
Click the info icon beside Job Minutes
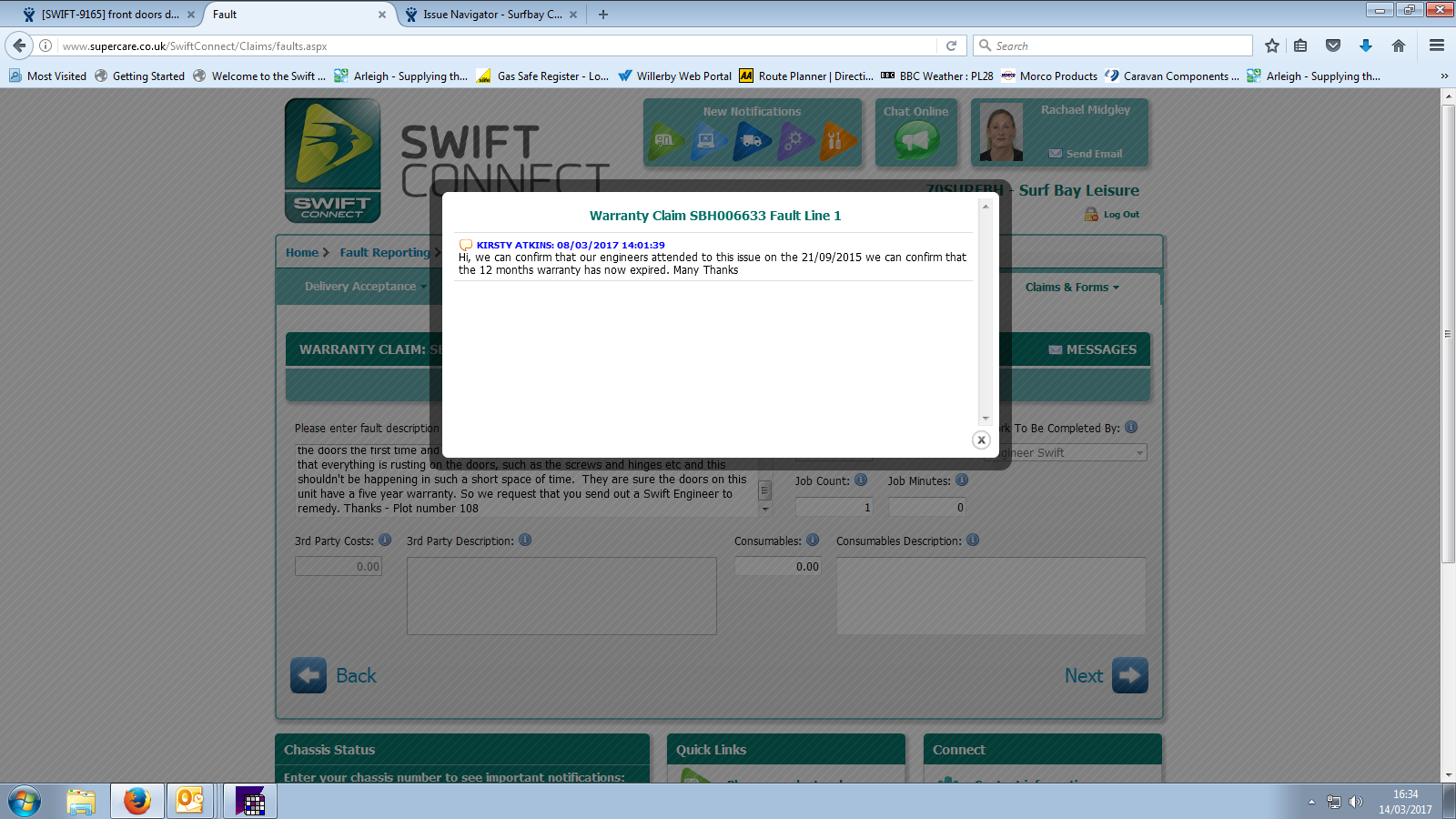tap(962, 480)
